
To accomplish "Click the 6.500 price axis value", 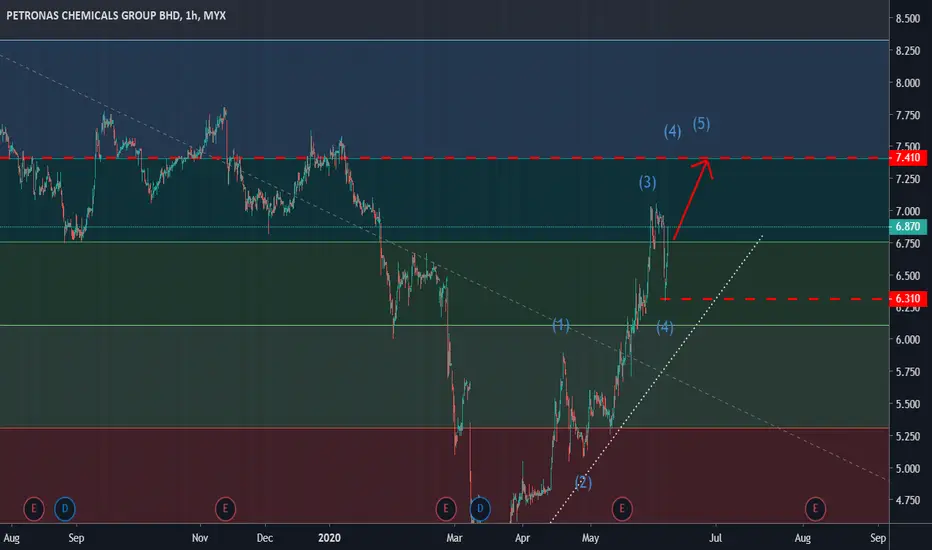I will click(x=908, y=276).
